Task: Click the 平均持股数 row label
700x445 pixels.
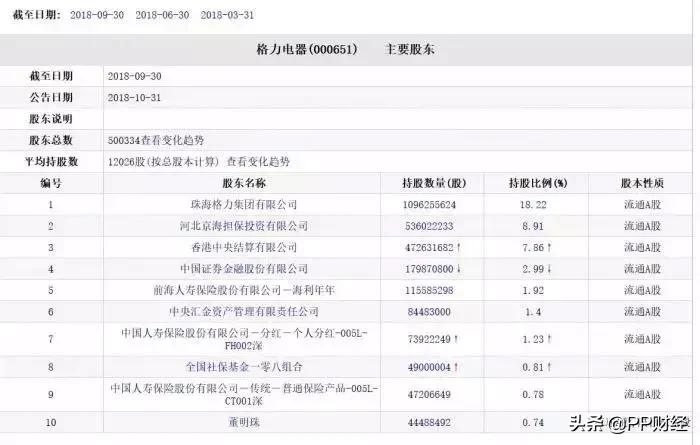Action: (51, 162)
